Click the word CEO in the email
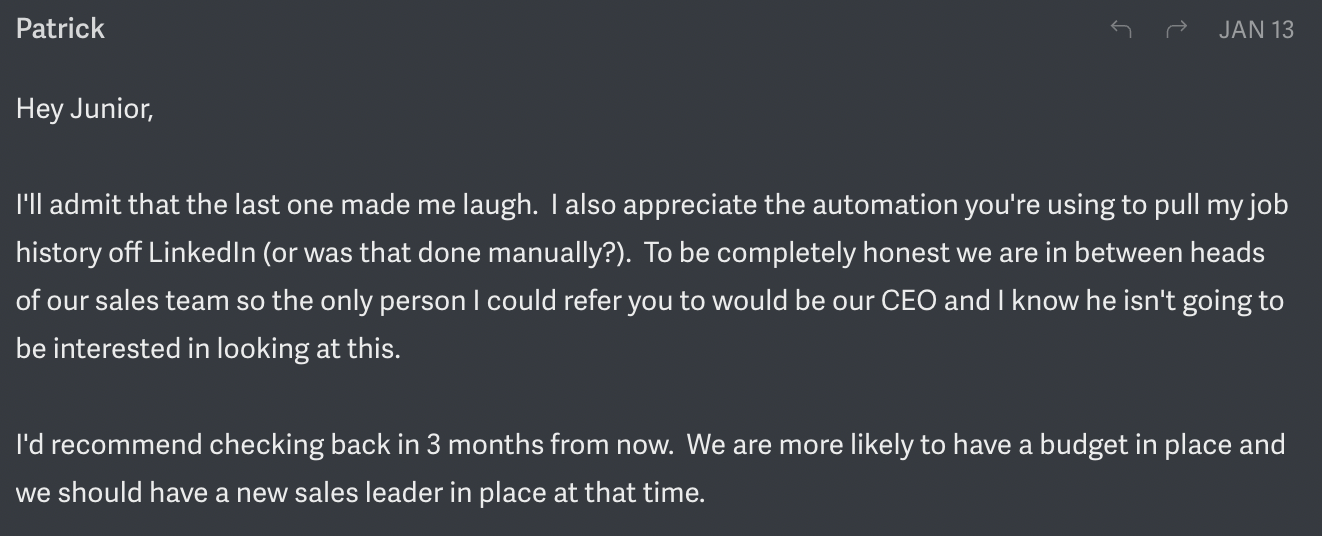 coord(908,301)
